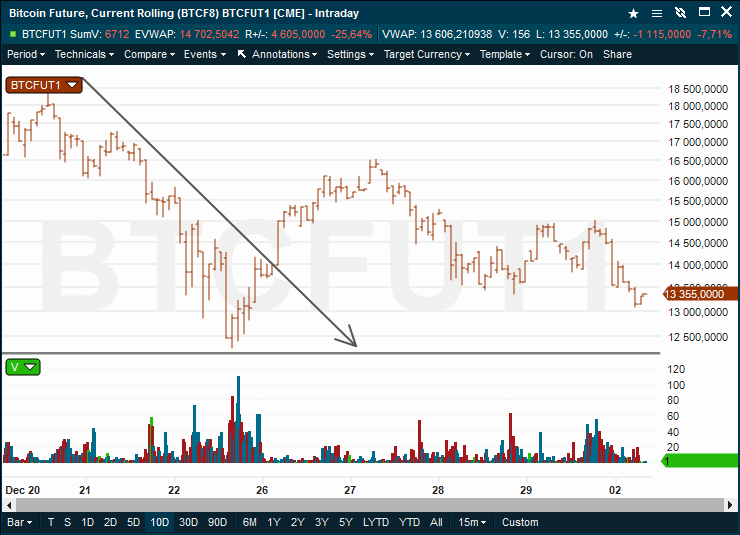Click the horizontal time scrollbar track
This screenshot has height=535, width=740.
point(369,505)
